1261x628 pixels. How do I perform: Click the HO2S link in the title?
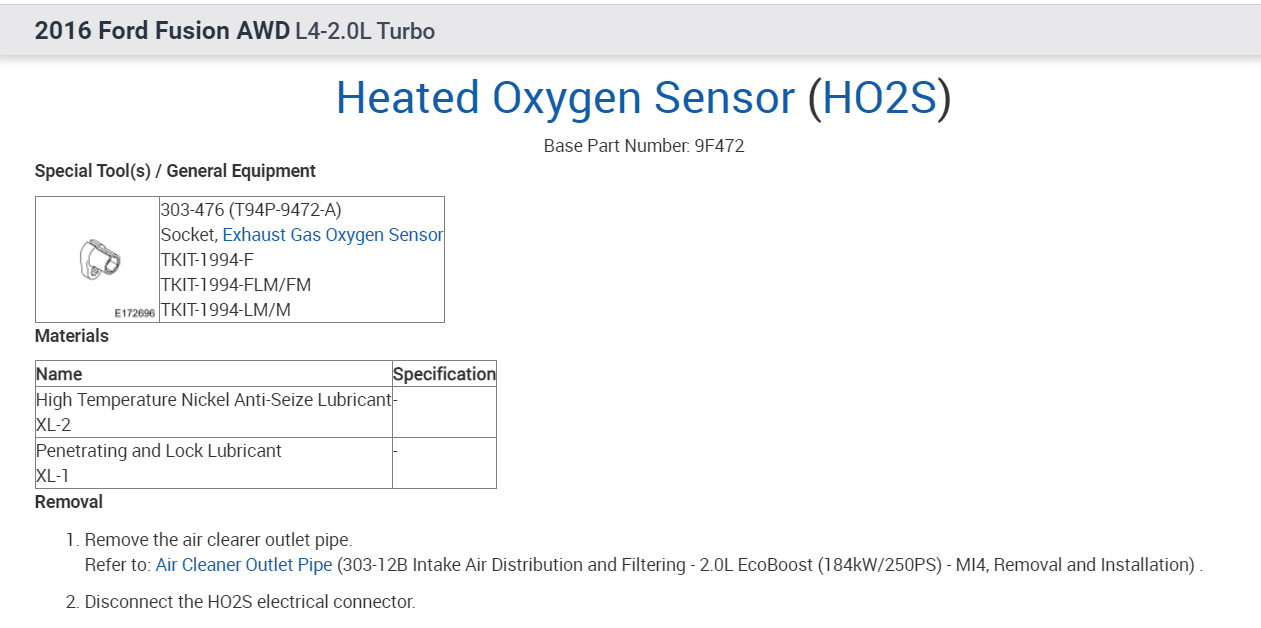(x=879, y=98)
